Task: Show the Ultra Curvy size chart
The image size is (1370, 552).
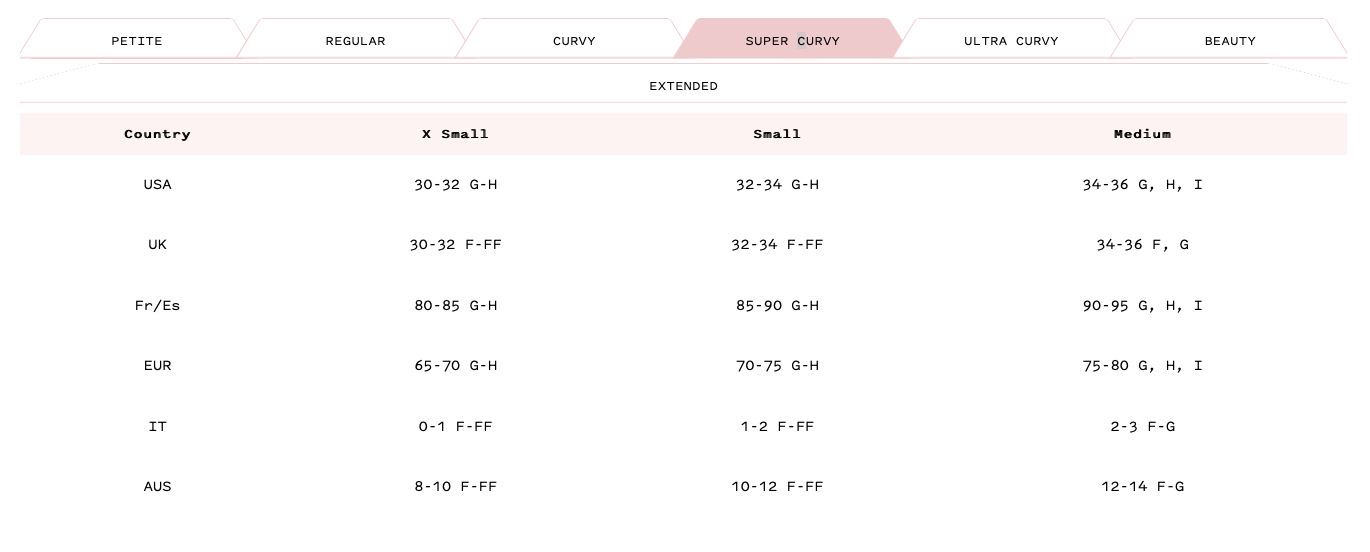Action: [1011, 41]
